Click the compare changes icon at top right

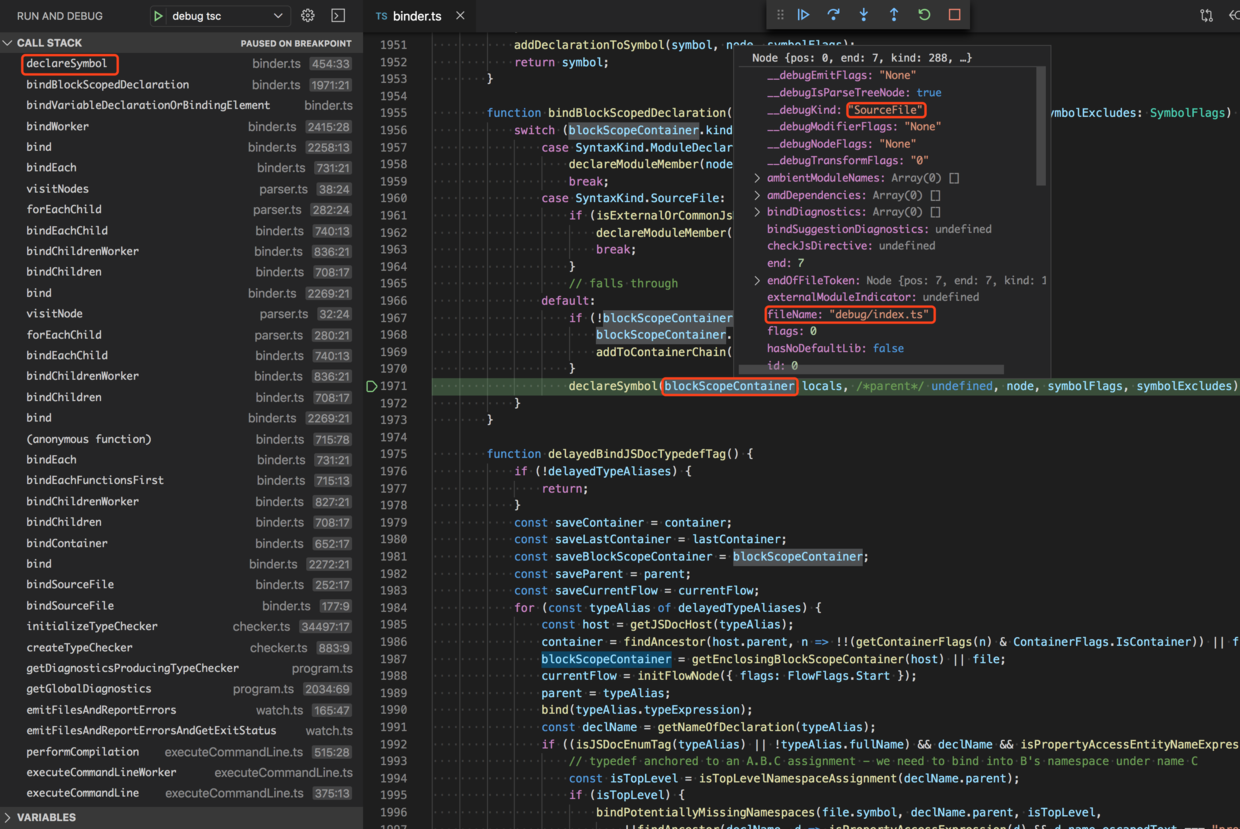(1206, 16)
